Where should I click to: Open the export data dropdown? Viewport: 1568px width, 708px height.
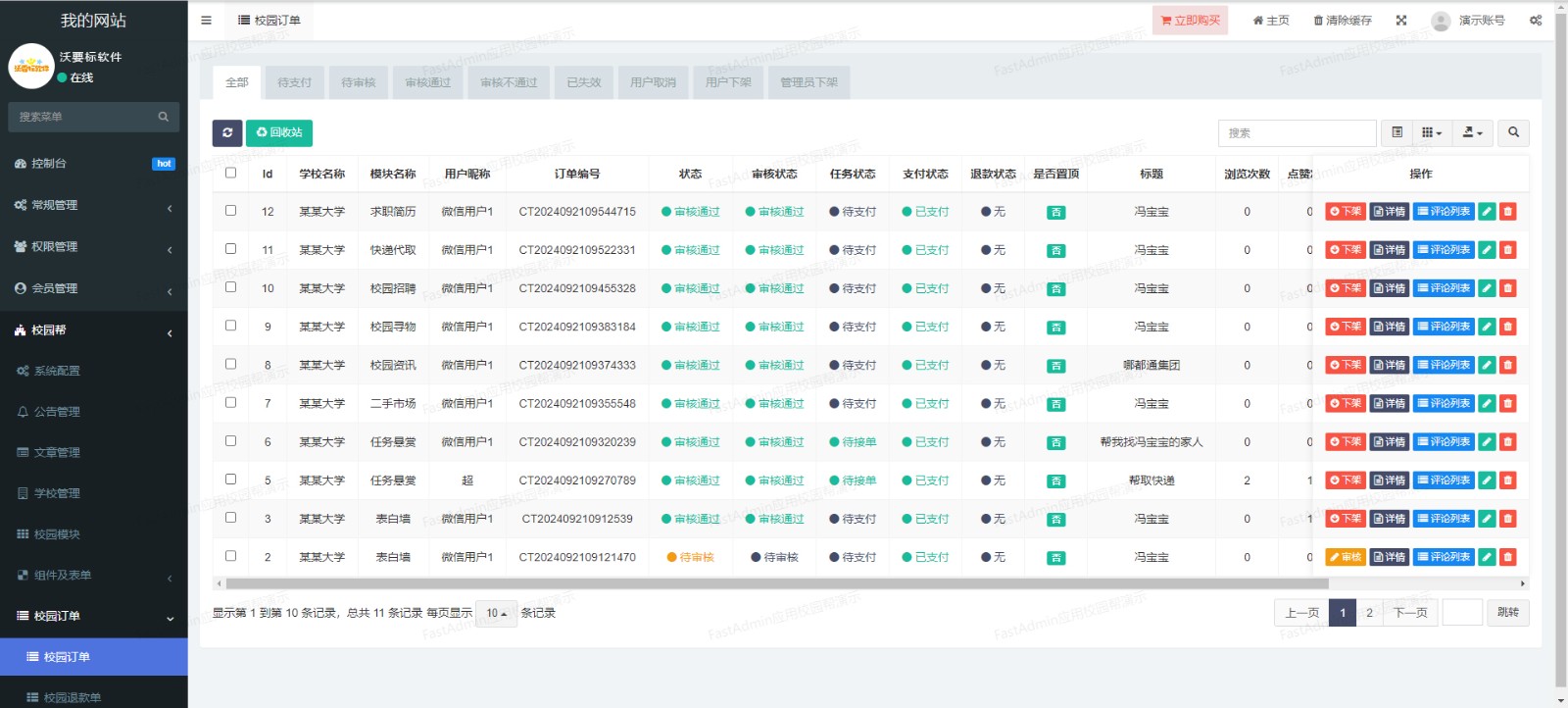pyautogui.click(x=1472, y=132)
